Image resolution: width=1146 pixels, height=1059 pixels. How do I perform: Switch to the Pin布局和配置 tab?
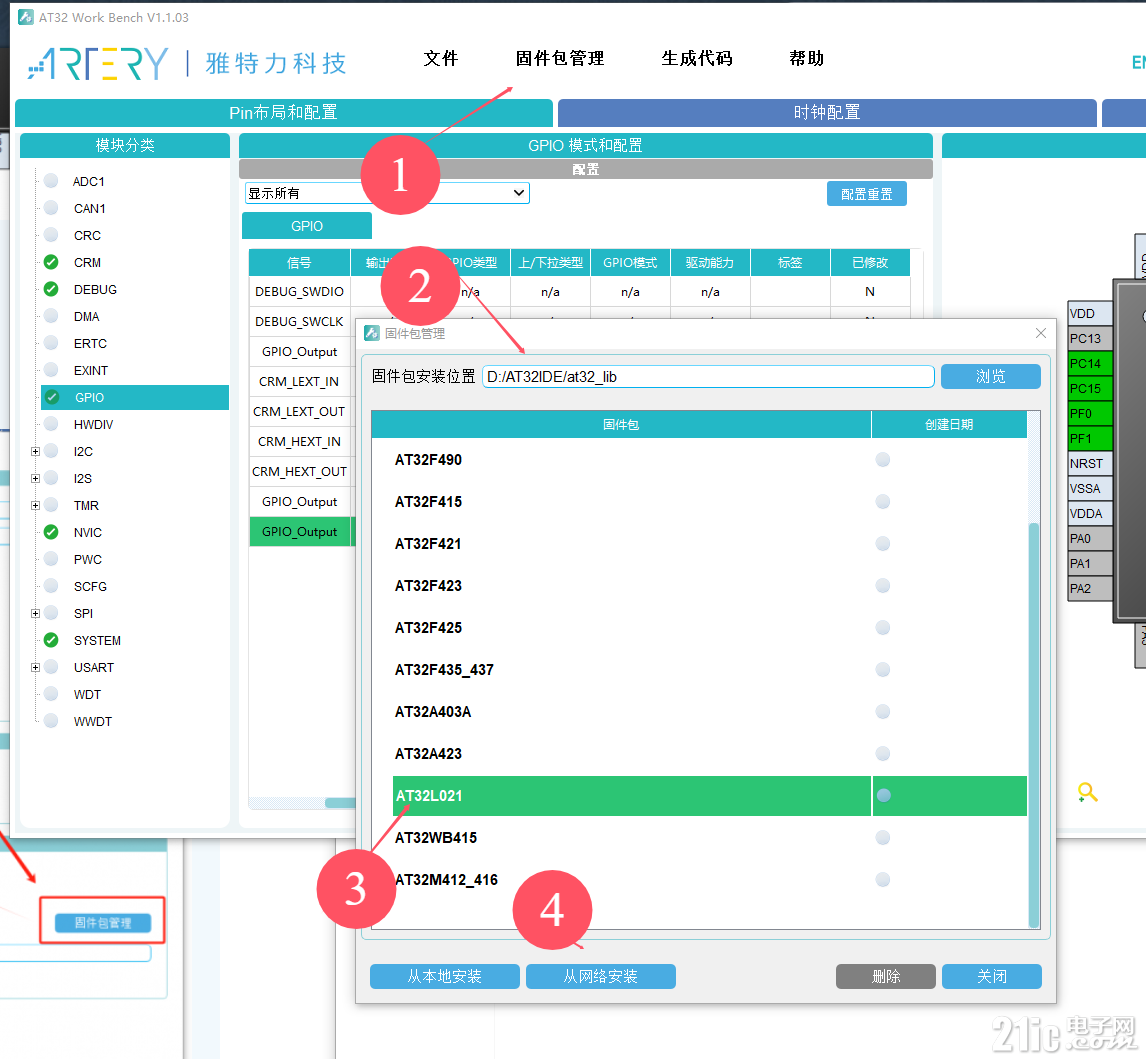(284, 113)
